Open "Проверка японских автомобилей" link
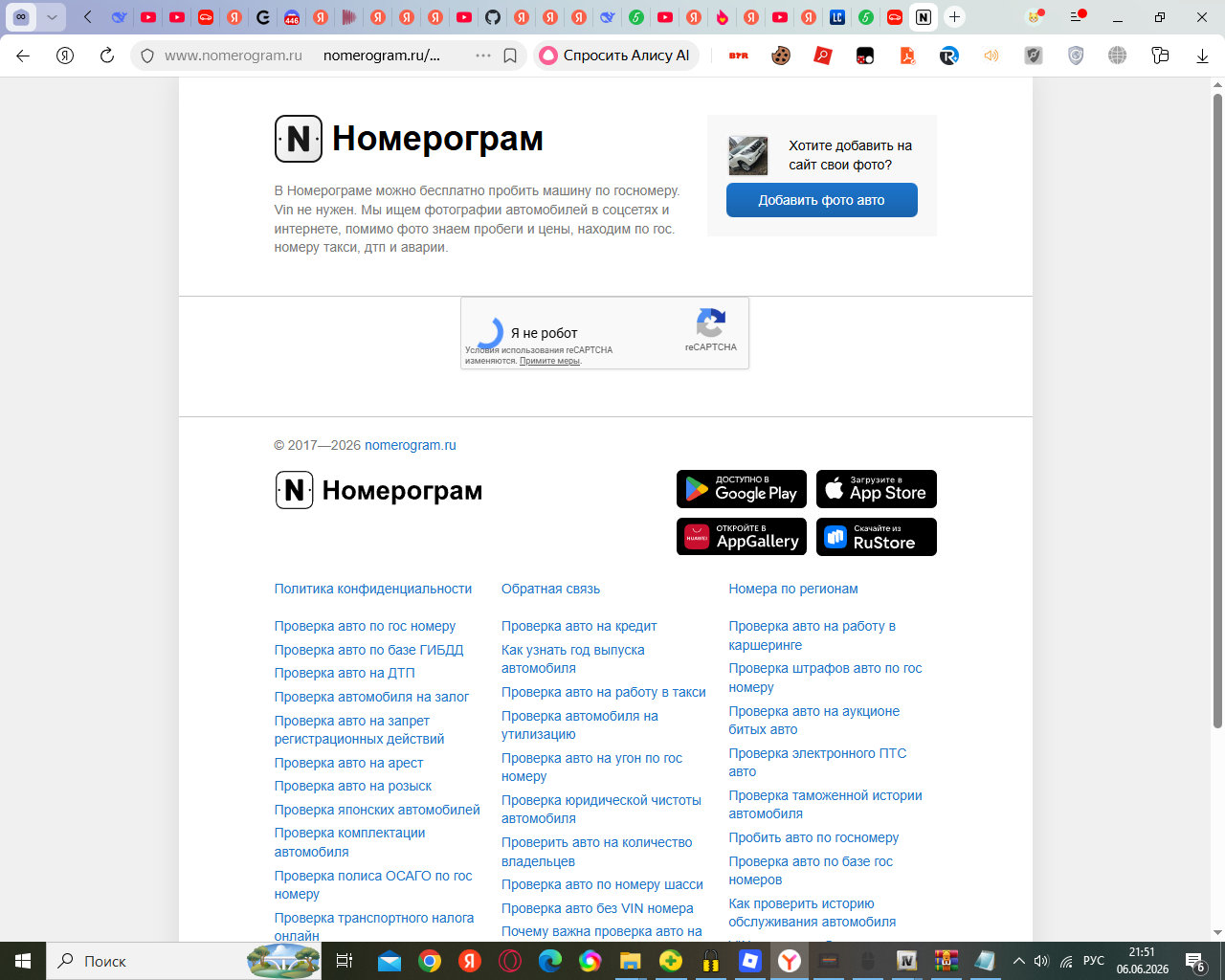The image size is (1225, 980). [377, 810]
